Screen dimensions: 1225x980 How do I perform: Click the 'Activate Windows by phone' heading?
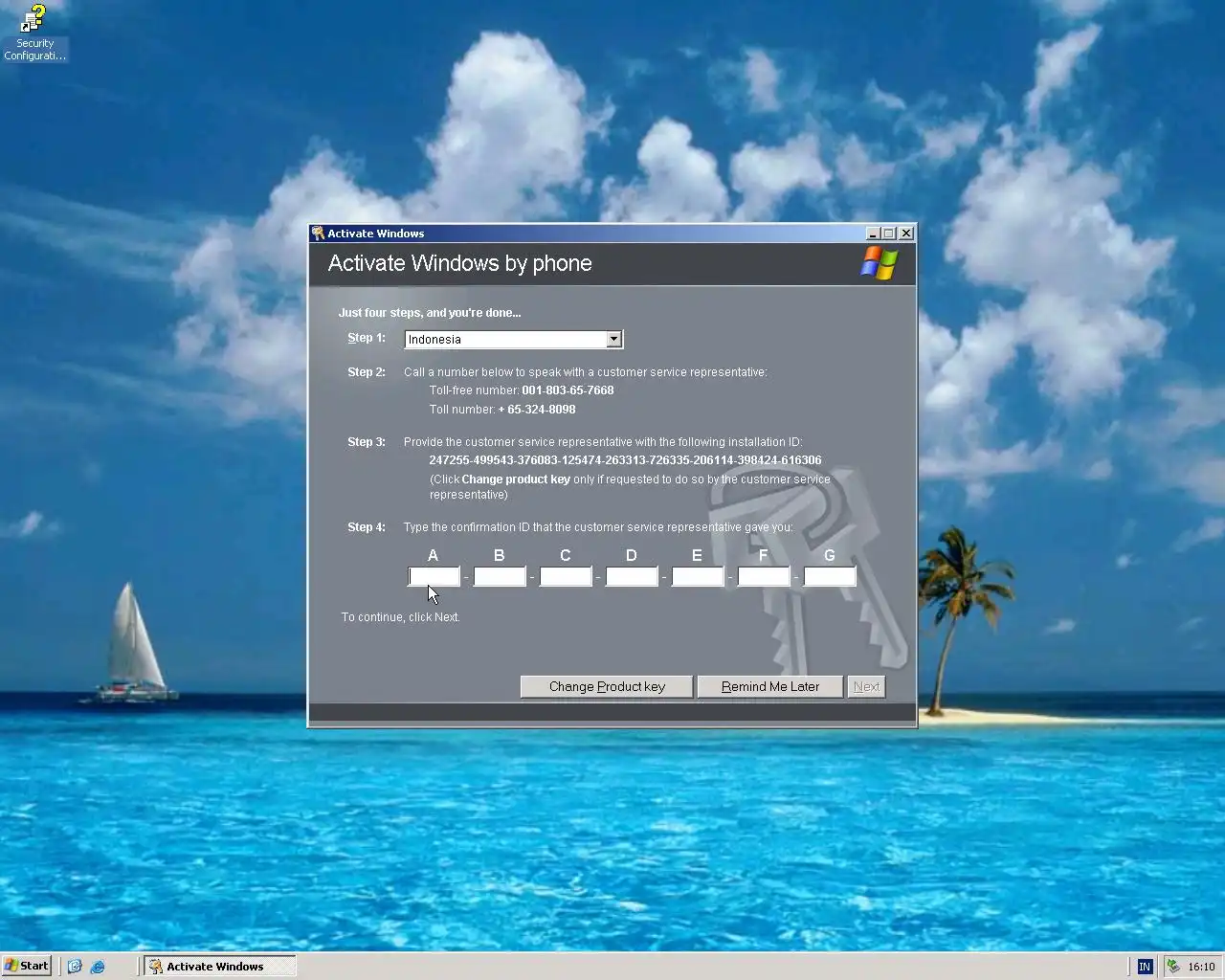pos(459,263)
